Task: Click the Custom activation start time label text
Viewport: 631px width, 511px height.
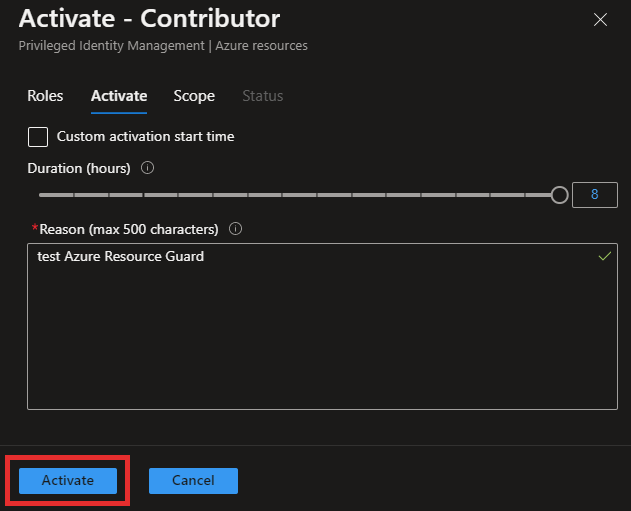Action: point(145,136)
